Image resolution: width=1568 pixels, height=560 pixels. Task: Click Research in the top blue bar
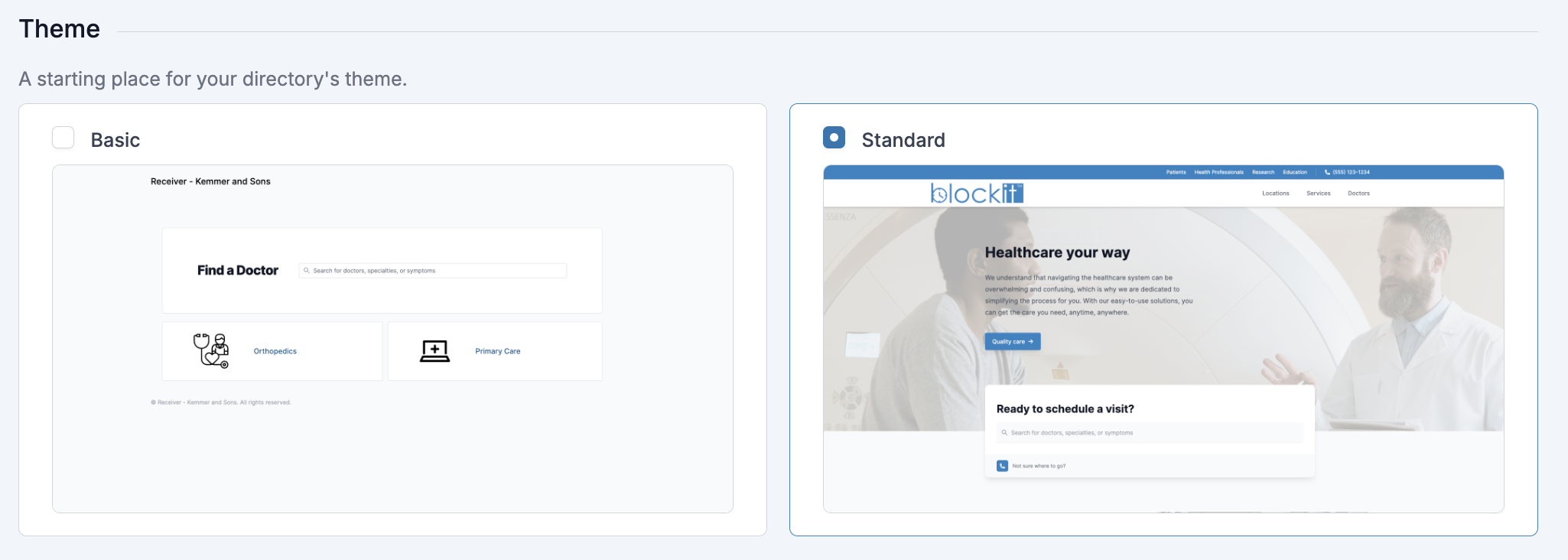1264,172
